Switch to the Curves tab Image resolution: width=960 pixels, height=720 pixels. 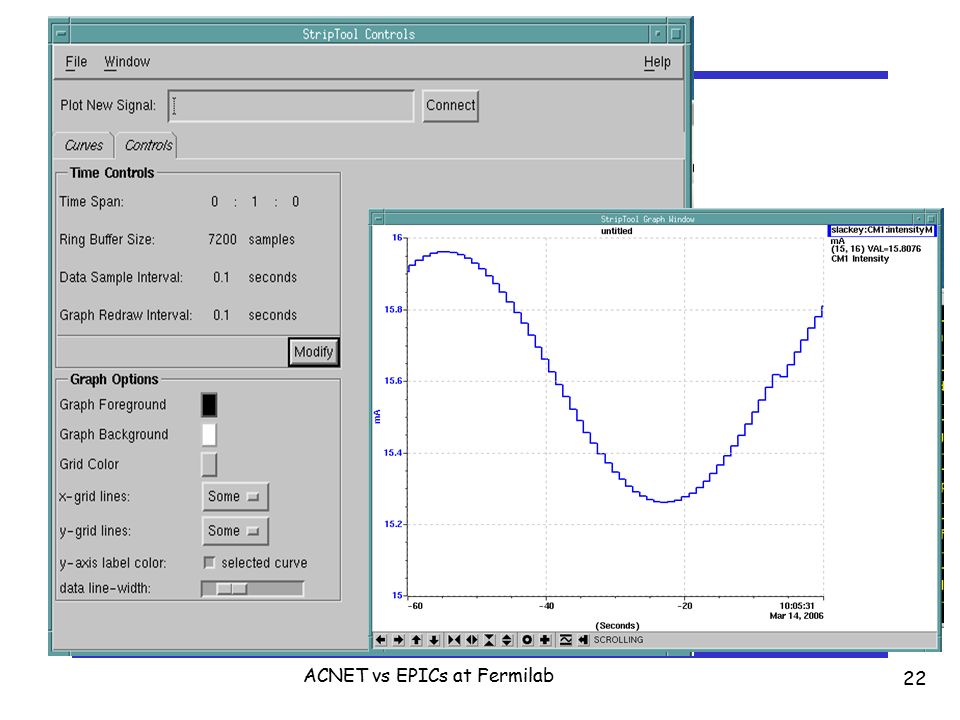pyautogui.click(x=84, y=145)
